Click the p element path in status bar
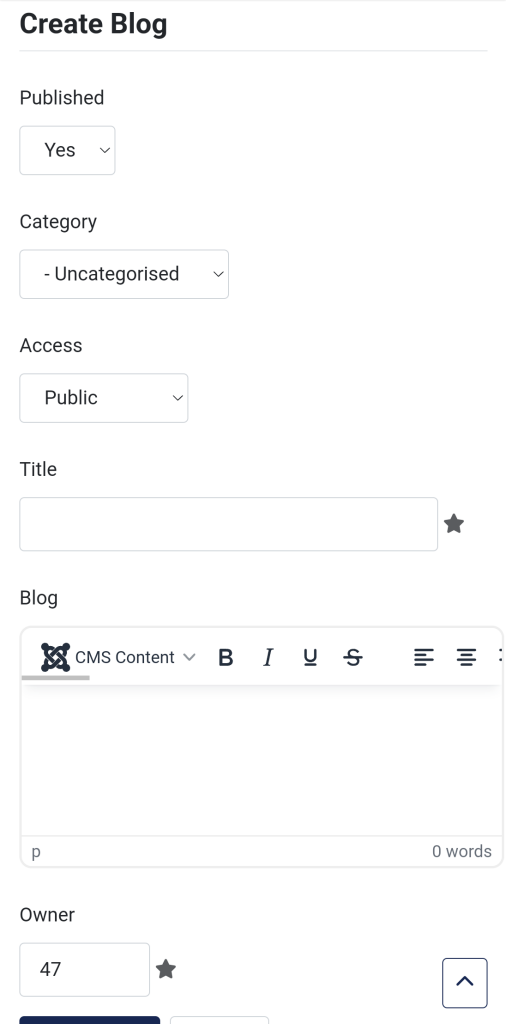This screenshot has width=506, height=1024. 36,852
